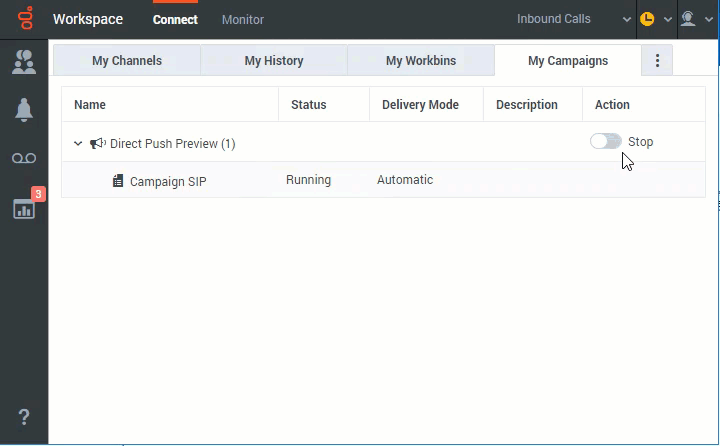Click the user profile icon
Image resolution: width=720 pixels, height=446 pixels.
coord(688,19)
